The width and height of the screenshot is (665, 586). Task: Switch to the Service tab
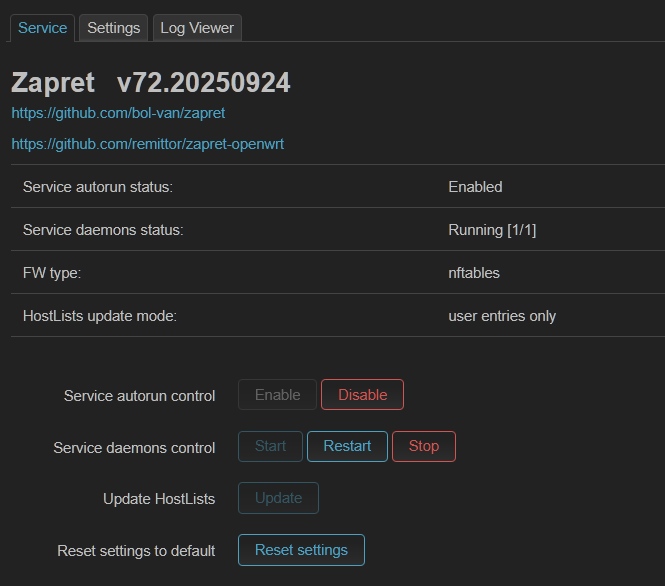pyautogui.click(x=43, y=28)
